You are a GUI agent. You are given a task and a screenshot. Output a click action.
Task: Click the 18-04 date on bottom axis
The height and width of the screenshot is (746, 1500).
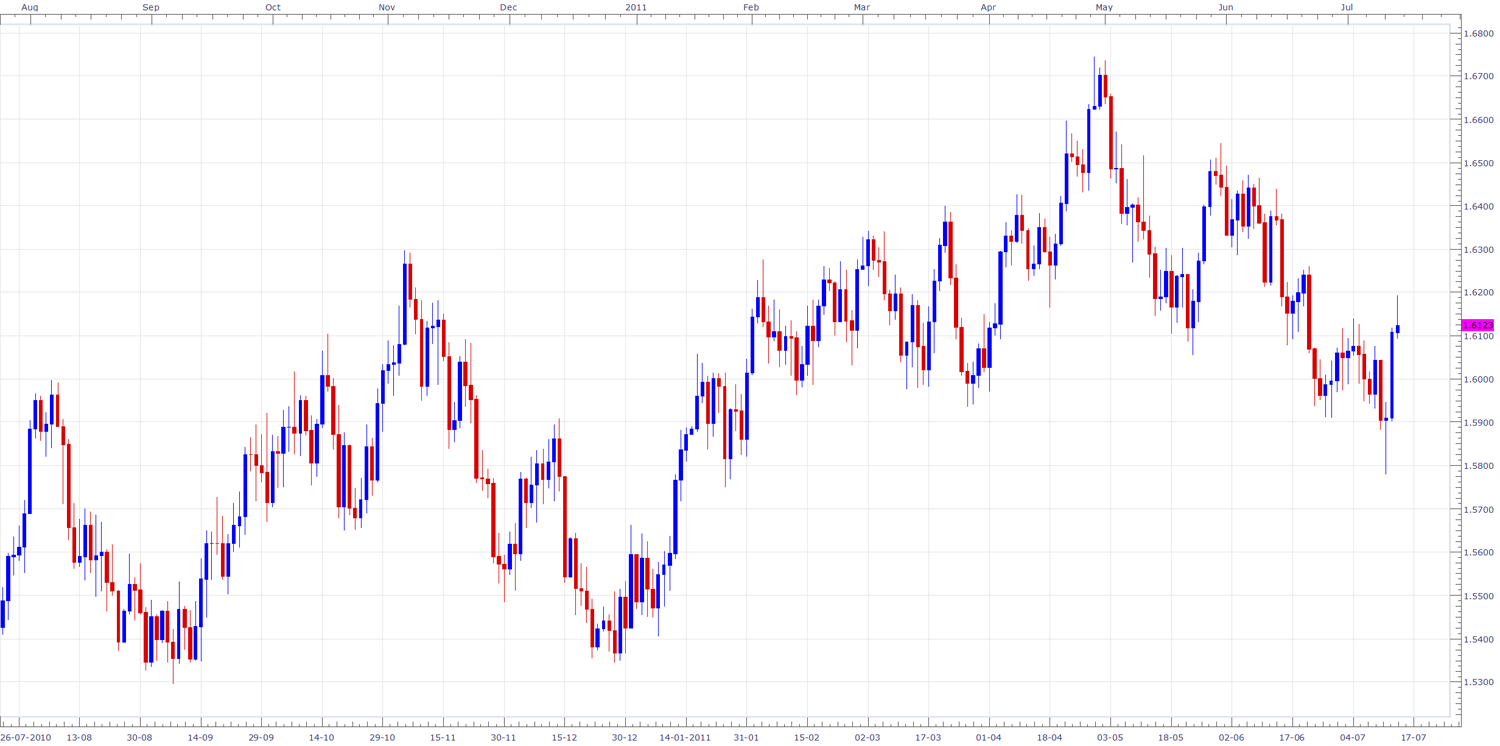tap(1049, 738)
